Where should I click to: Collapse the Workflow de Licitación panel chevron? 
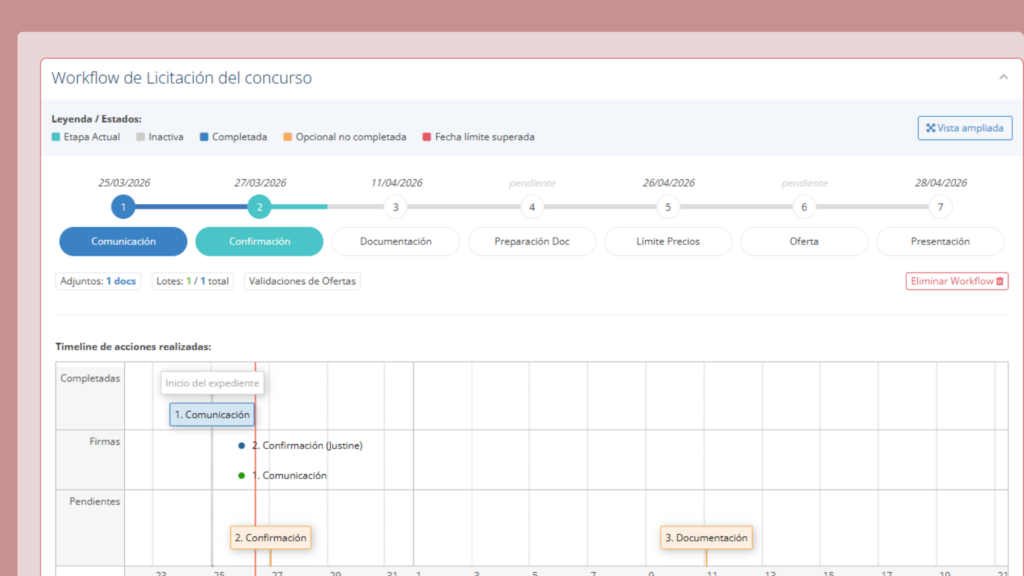point(1003,77)
